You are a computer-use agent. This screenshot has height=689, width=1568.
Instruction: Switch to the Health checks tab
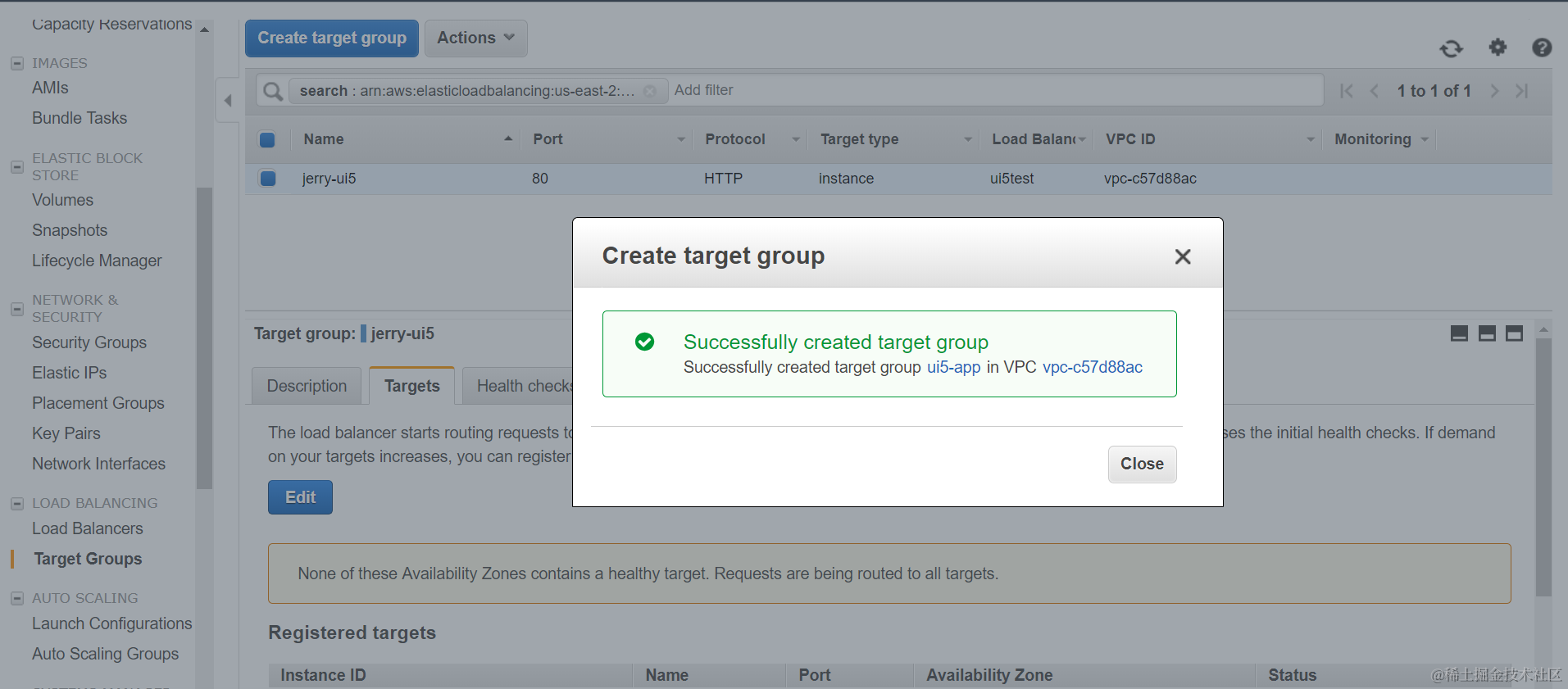pos(518,386)
